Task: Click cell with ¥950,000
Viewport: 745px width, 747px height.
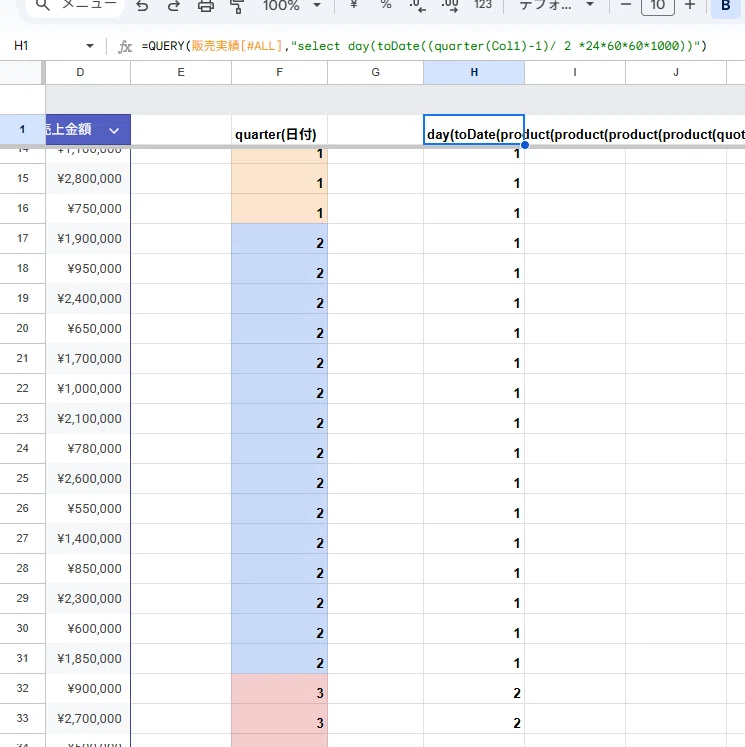Action: click(x=88, y=269)
